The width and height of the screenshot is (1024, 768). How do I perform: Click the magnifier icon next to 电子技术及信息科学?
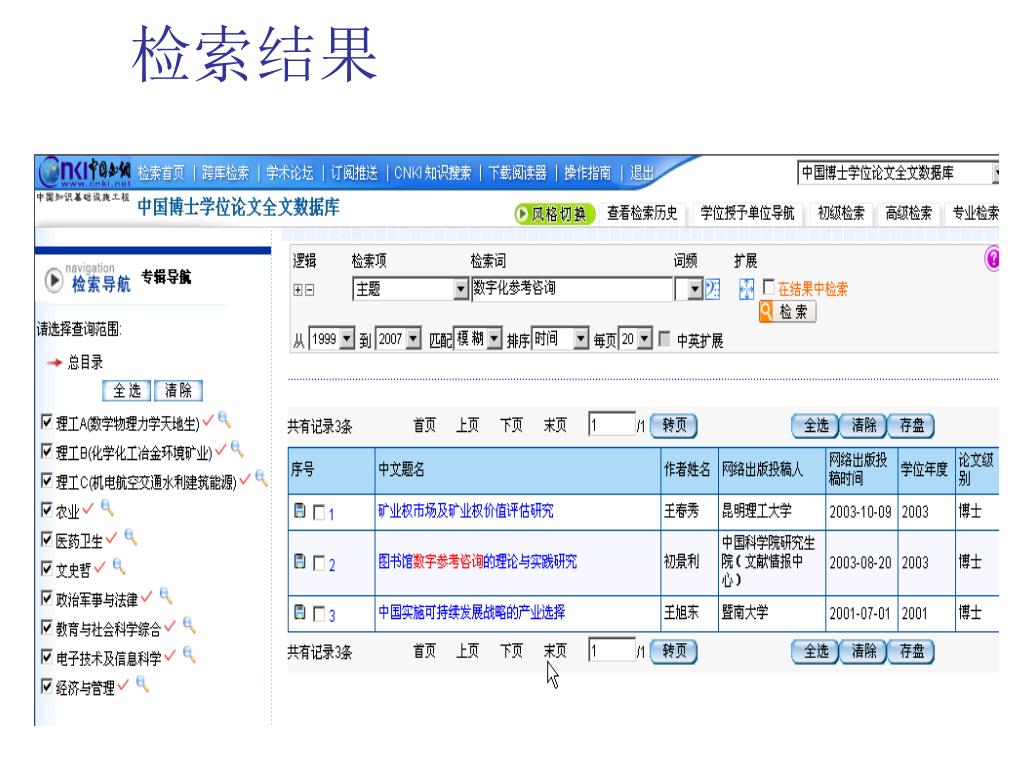[189, 654]
